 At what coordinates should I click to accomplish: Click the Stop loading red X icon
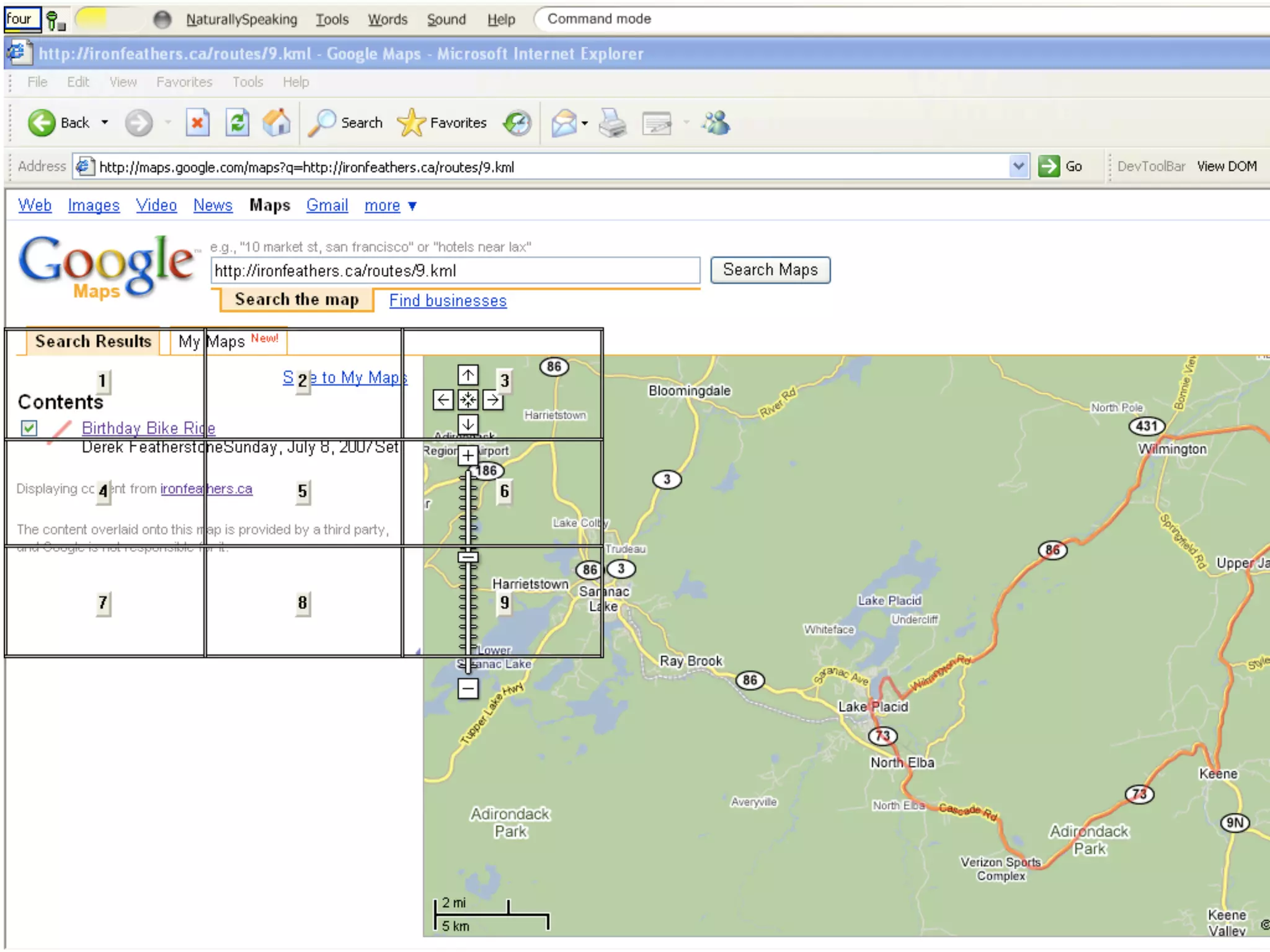click(x=197, y=123)
